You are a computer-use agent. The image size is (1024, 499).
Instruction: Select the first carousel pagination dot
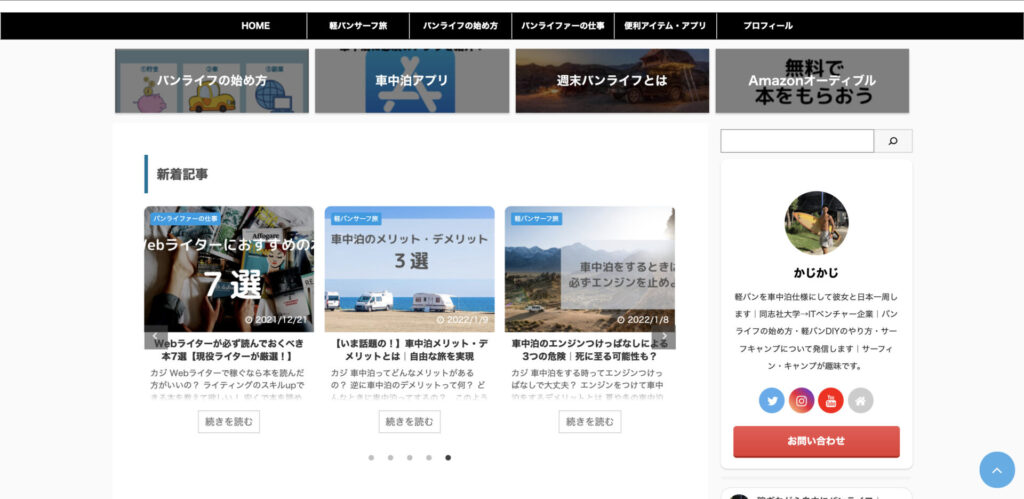[x=371, y=458]
